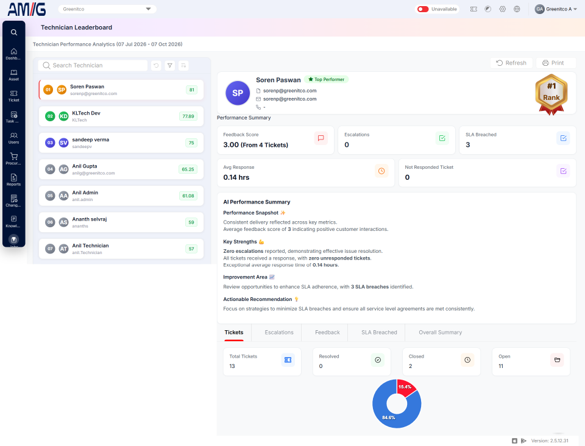Select technician Anil Gupta in list
The height and width of the screenshot is (446, 585).
coord(121,169)
